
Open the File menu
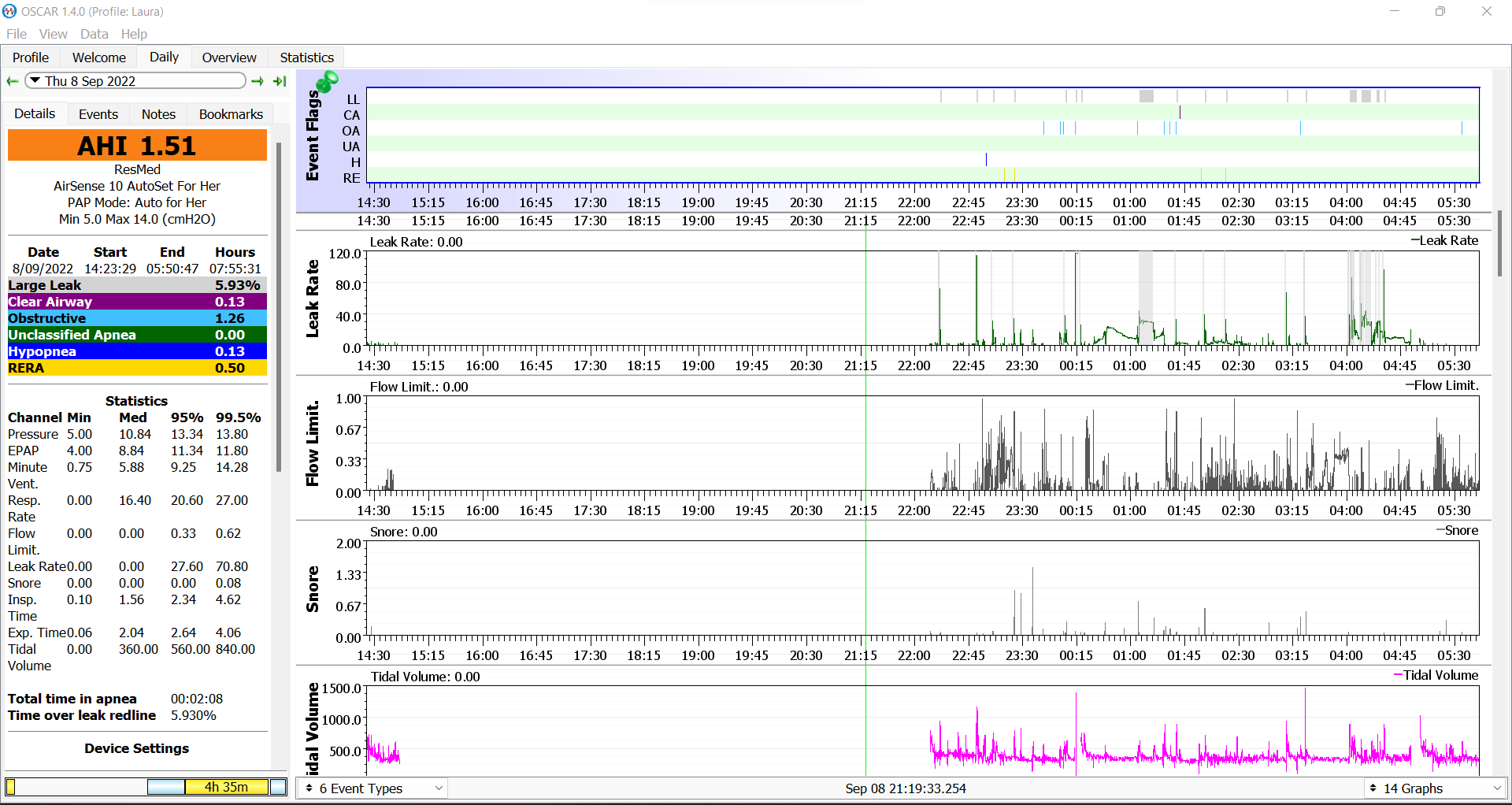click(x=17, y=34)
